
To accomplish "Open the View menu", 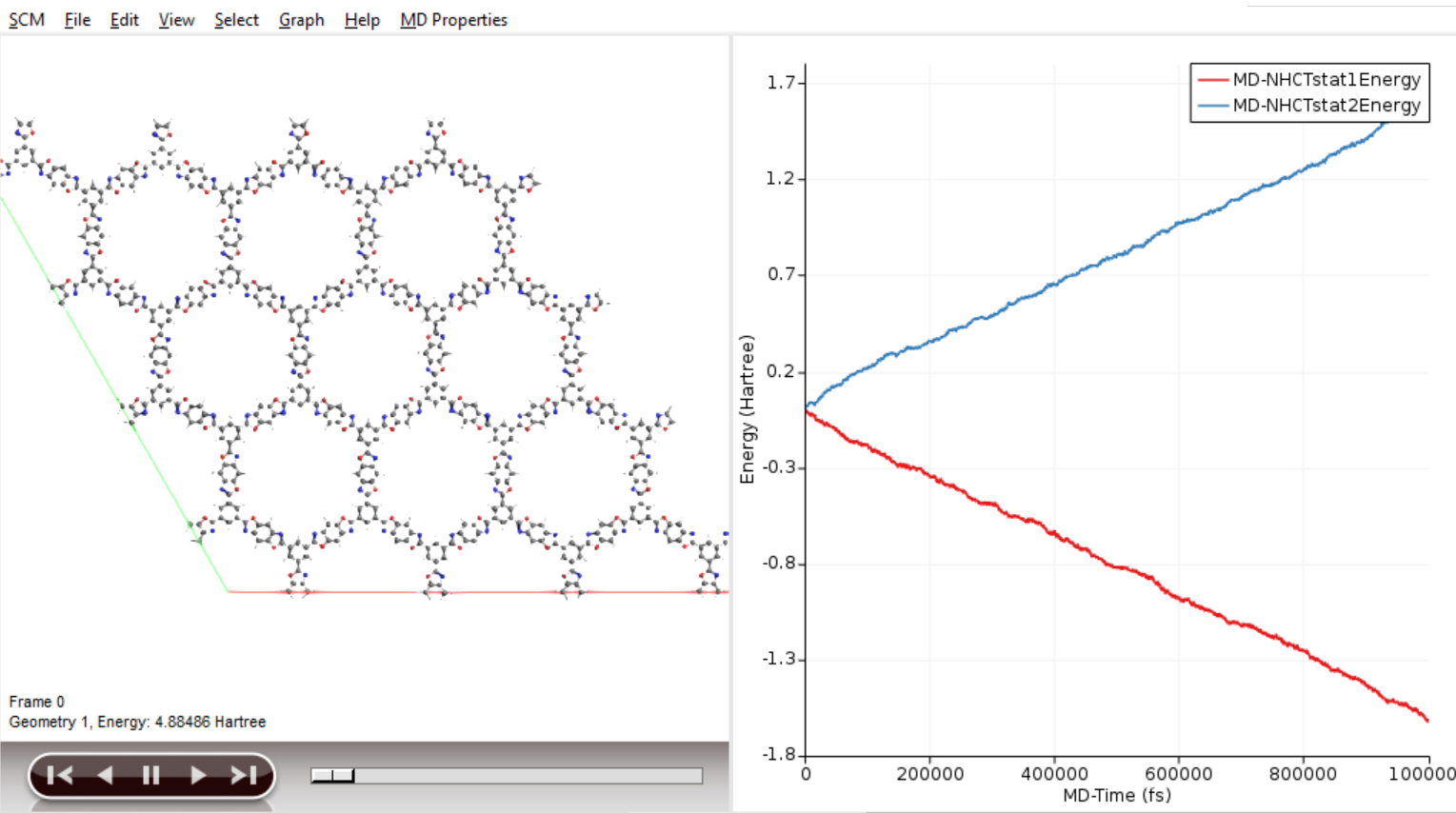I will (x=176, y=20).
